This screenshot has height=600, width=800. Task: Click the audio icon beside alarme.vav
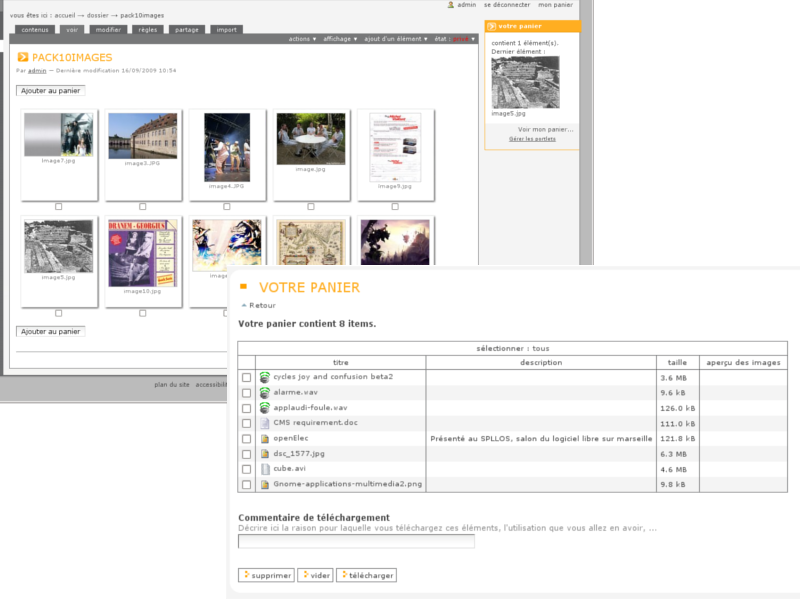pyautogui.click(x=265, y=393)
